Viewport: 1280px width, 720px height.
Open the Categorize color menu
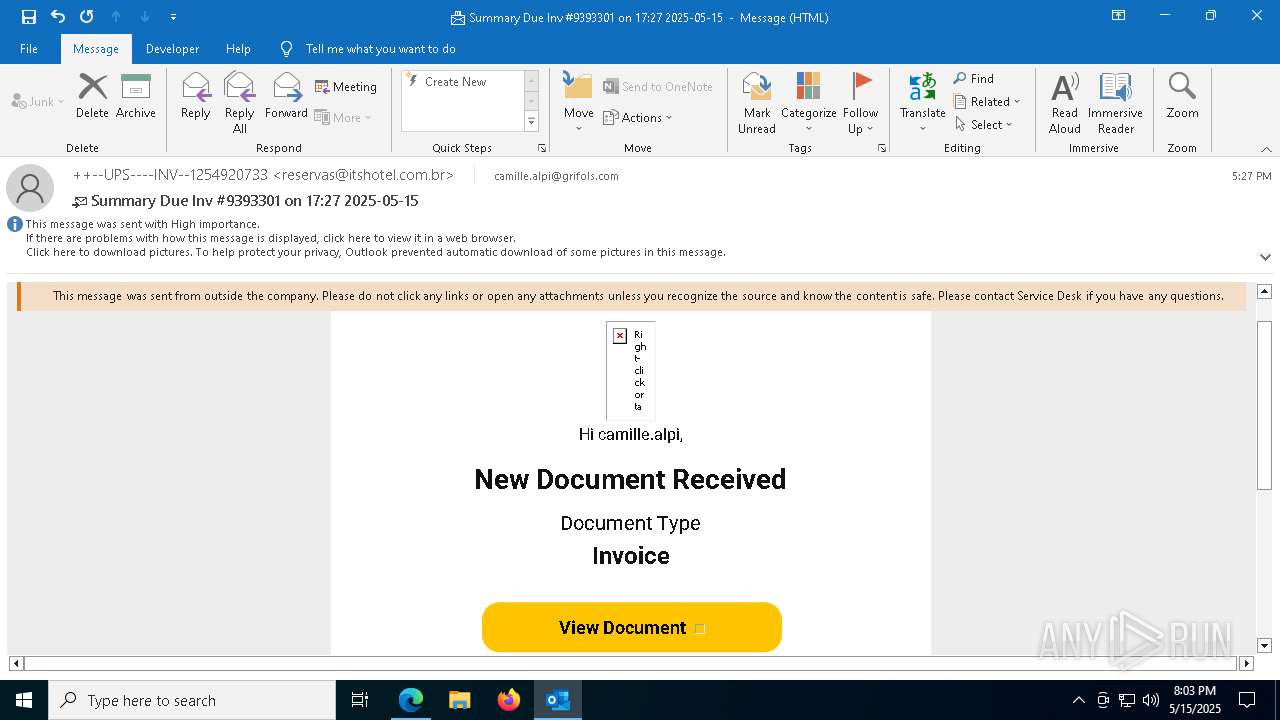coord(809,103)
